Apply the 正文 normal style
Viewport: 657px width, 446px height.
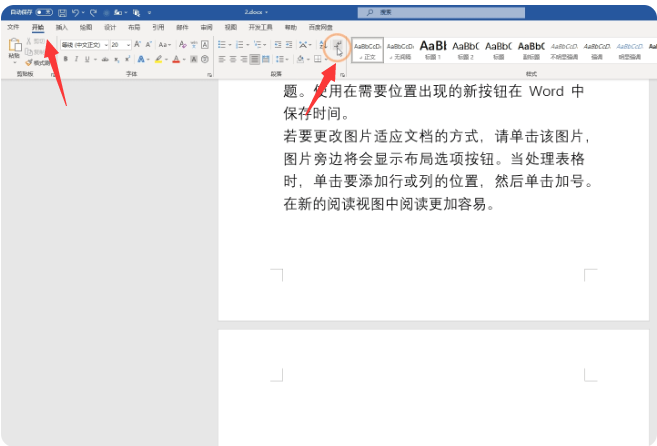[x=367, y=49]
